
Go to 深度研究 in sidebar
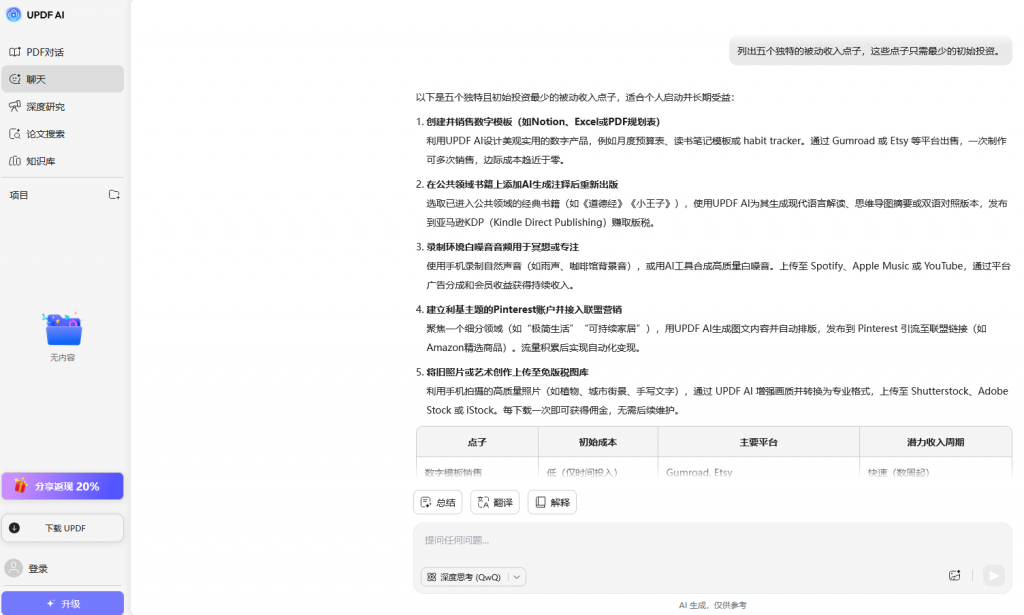[x=45, y=107]
